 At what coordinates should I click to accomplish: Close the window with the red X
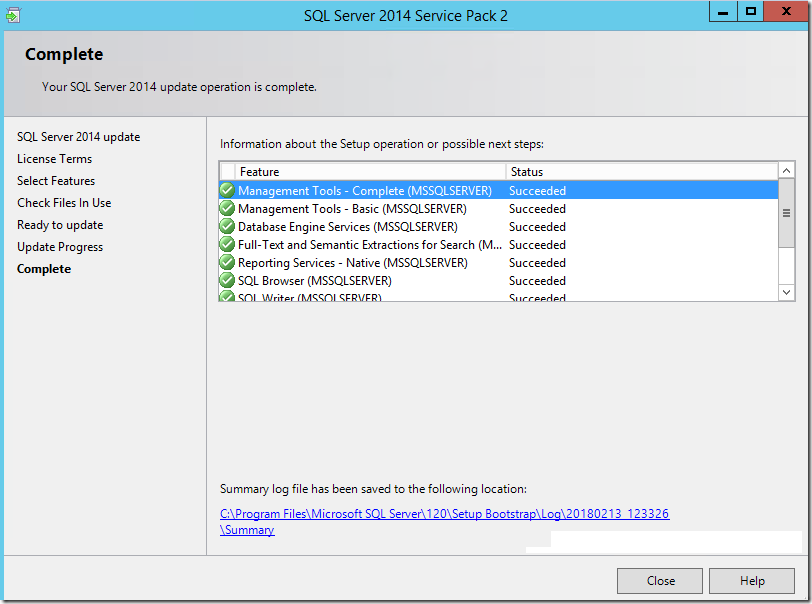click(x=786, y=11)
